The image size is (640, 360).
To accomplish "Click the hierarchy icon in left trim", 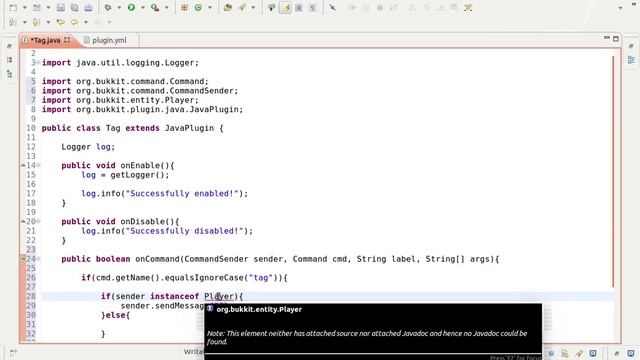I will (10, 74).
